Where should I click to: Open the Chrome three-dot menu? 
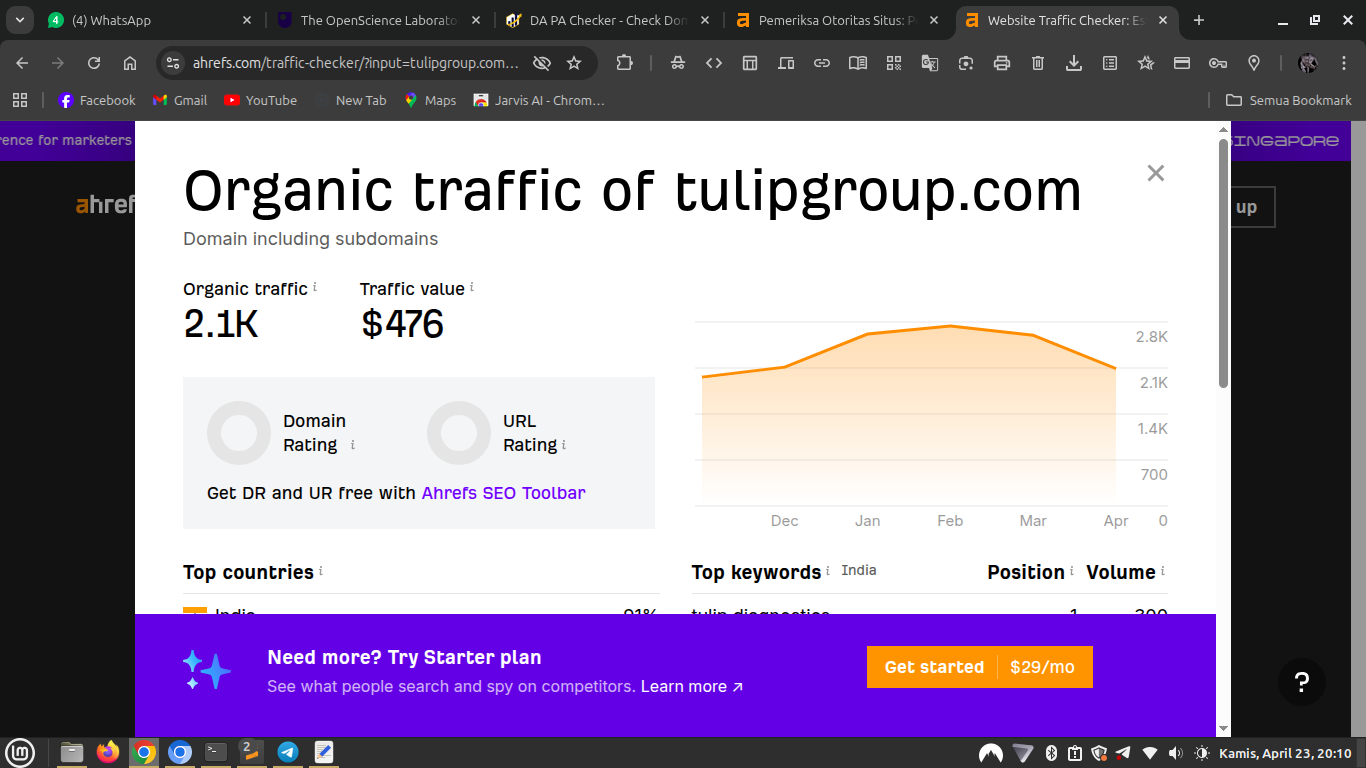pyautogui.click(x=1343, y=63)
